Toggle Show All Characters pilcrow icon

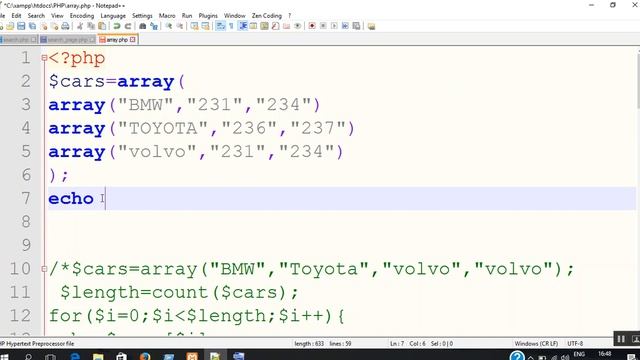[x=231, y=26]
